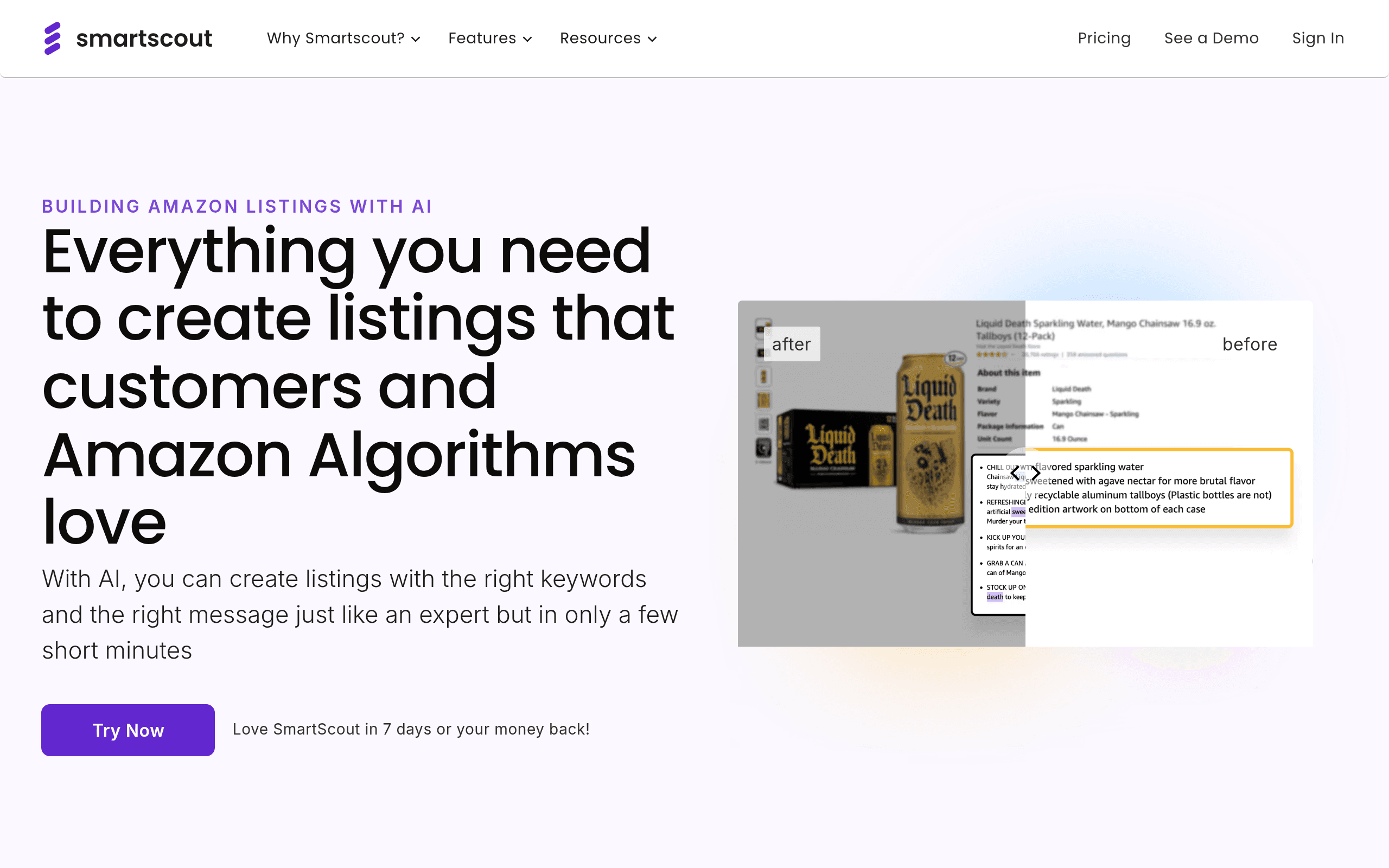Select the third product thumbnail in the listing
The image size is (1389, 868).
(x=763, y=376)
